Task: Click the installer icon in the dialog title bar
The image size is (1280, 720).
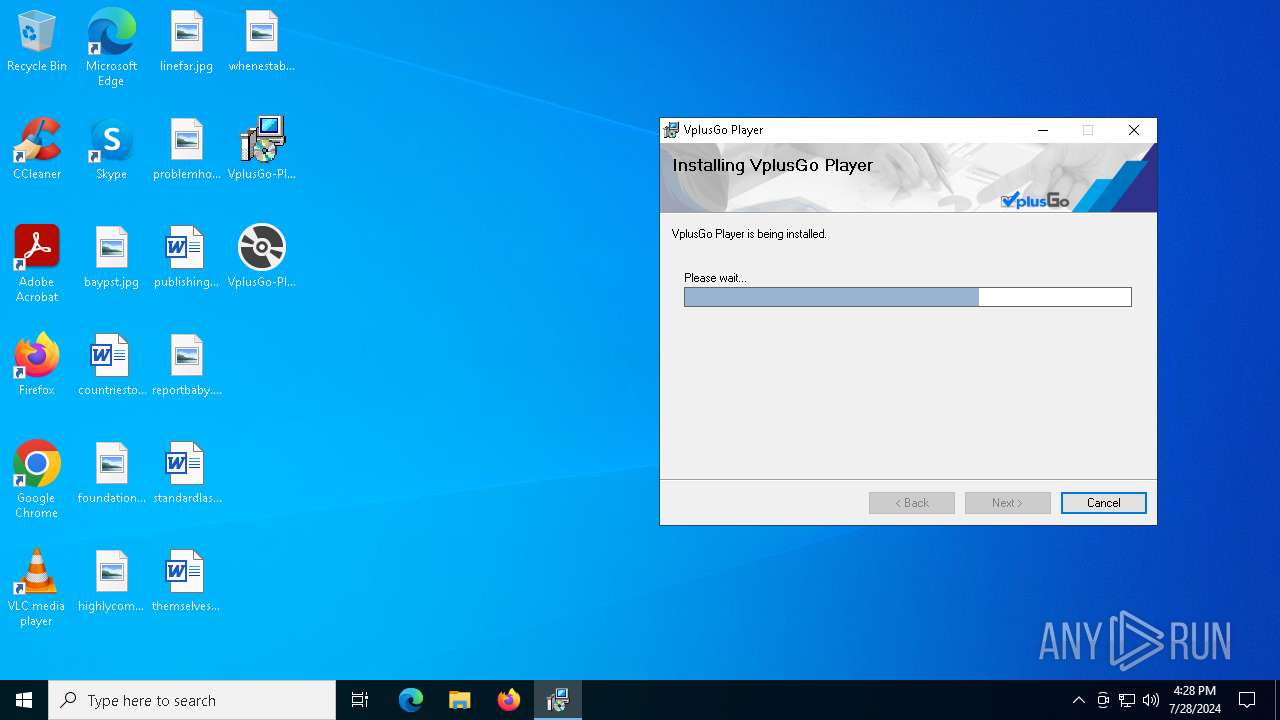Action: 671,130
